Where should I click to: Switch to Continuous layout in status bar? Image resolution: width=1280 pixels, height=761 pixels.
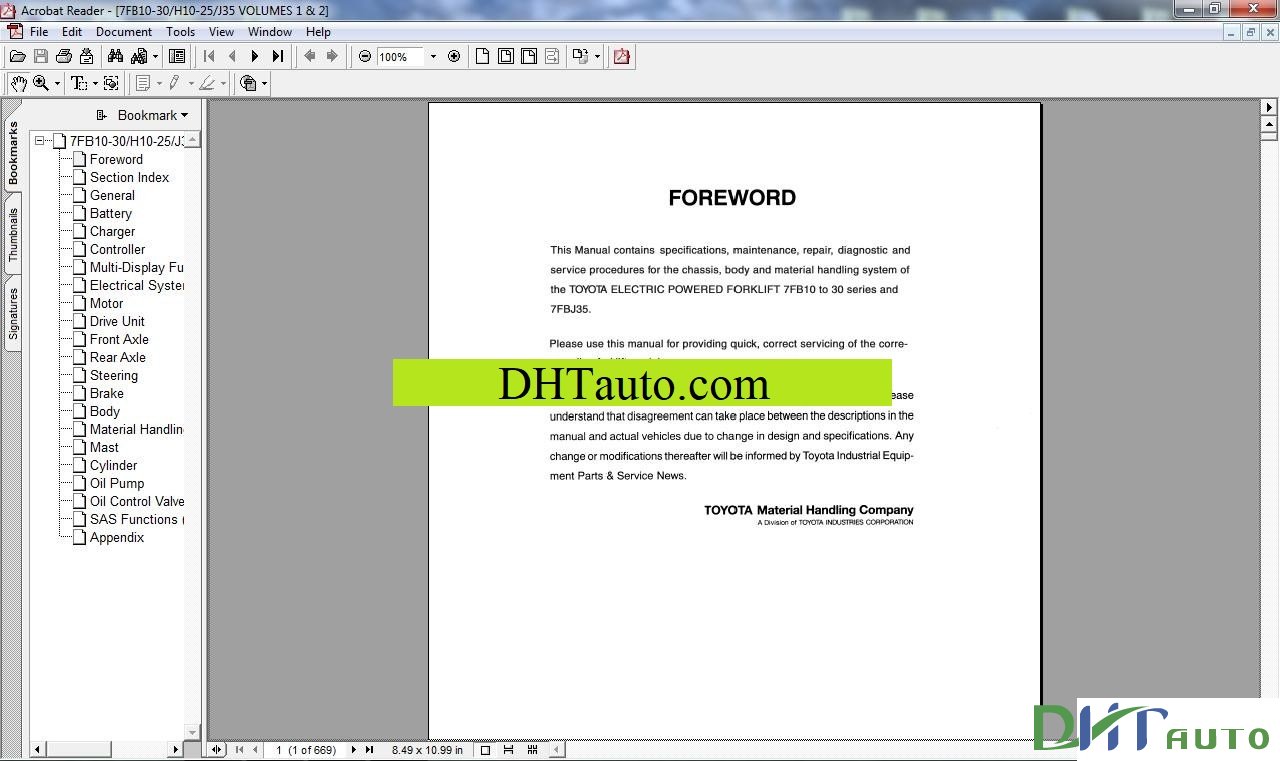click(x=508, y=749)
